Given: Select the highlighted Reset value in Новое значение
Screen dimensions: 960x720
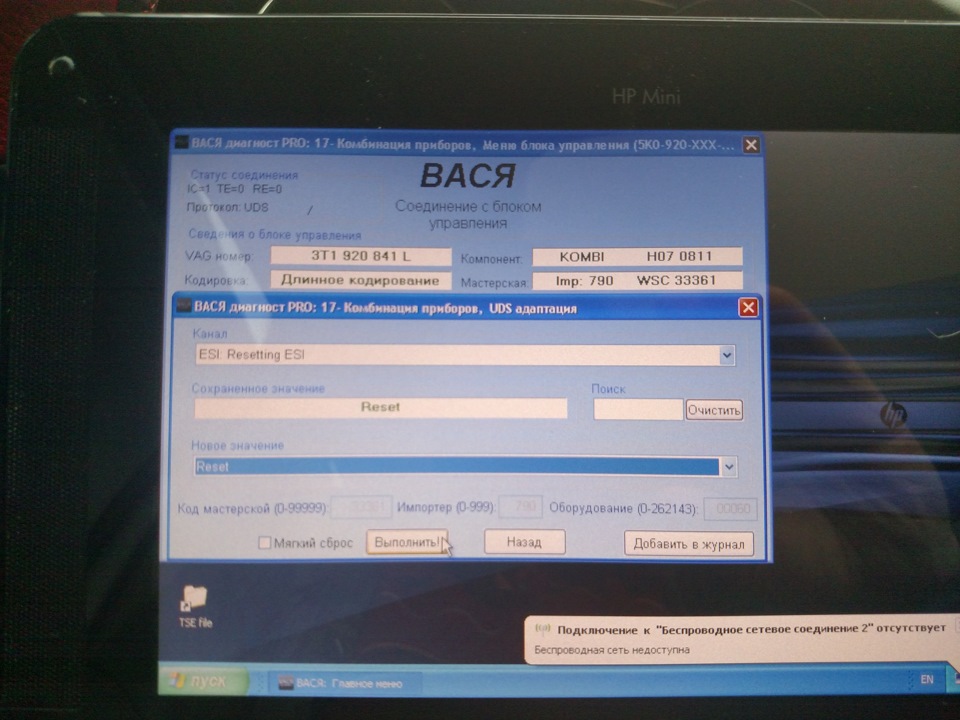Looking at the screenshot, I should (457, 467).
